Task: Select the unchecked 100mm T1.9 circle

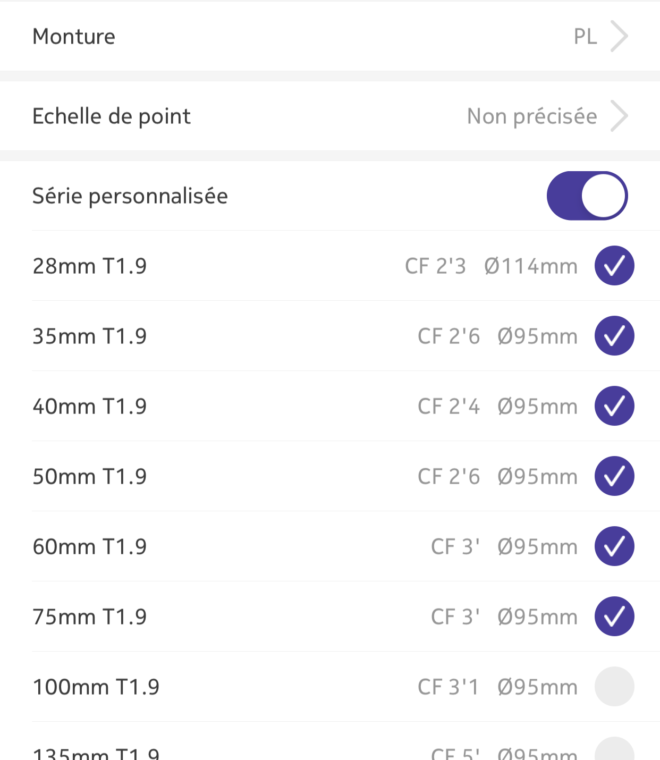Action: click(614, 686)
